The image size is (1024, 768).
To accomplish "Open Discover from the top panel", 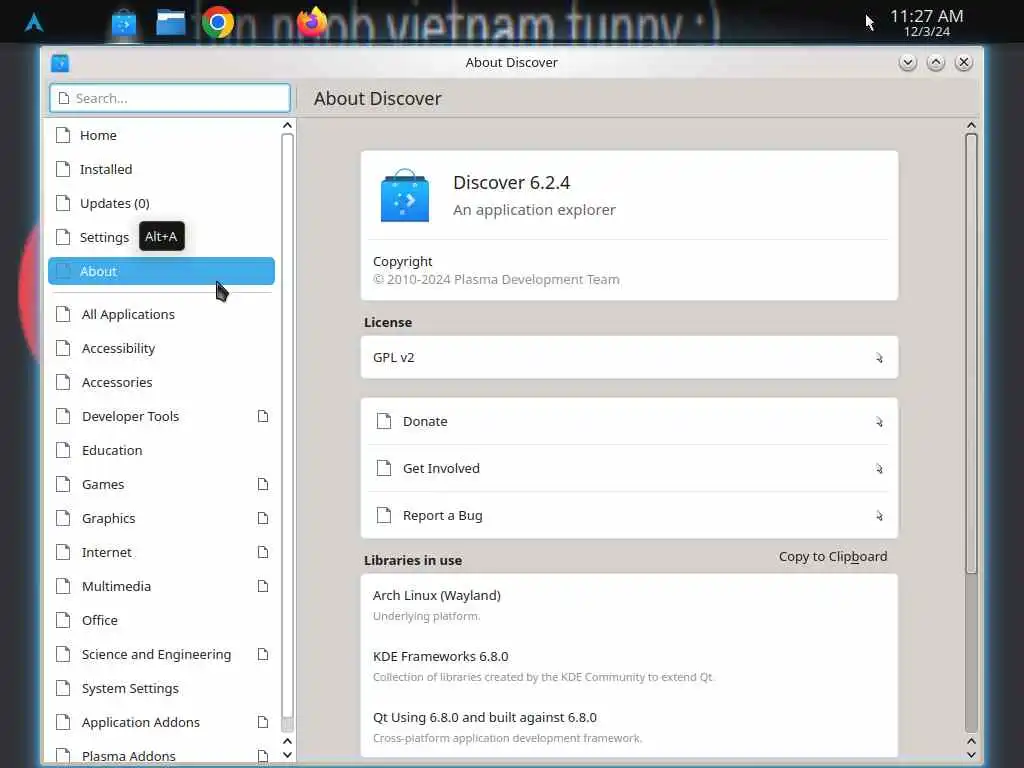I will [123, 24].
